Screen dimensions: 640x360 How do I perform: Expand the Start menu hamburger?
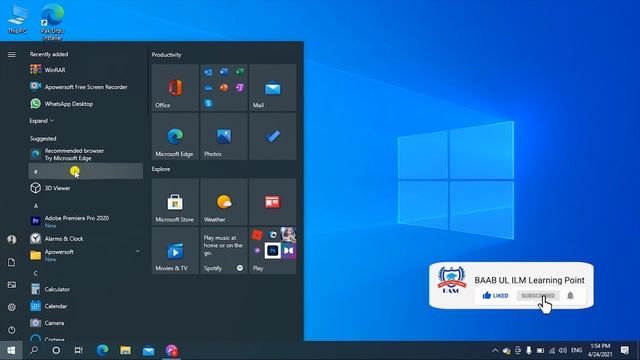coord(12,54)
